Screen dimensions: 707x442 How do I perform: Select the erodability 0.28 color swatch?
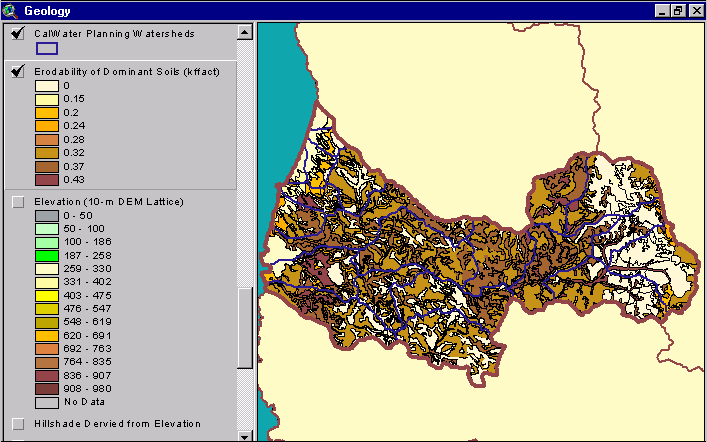tap(47, 139)
